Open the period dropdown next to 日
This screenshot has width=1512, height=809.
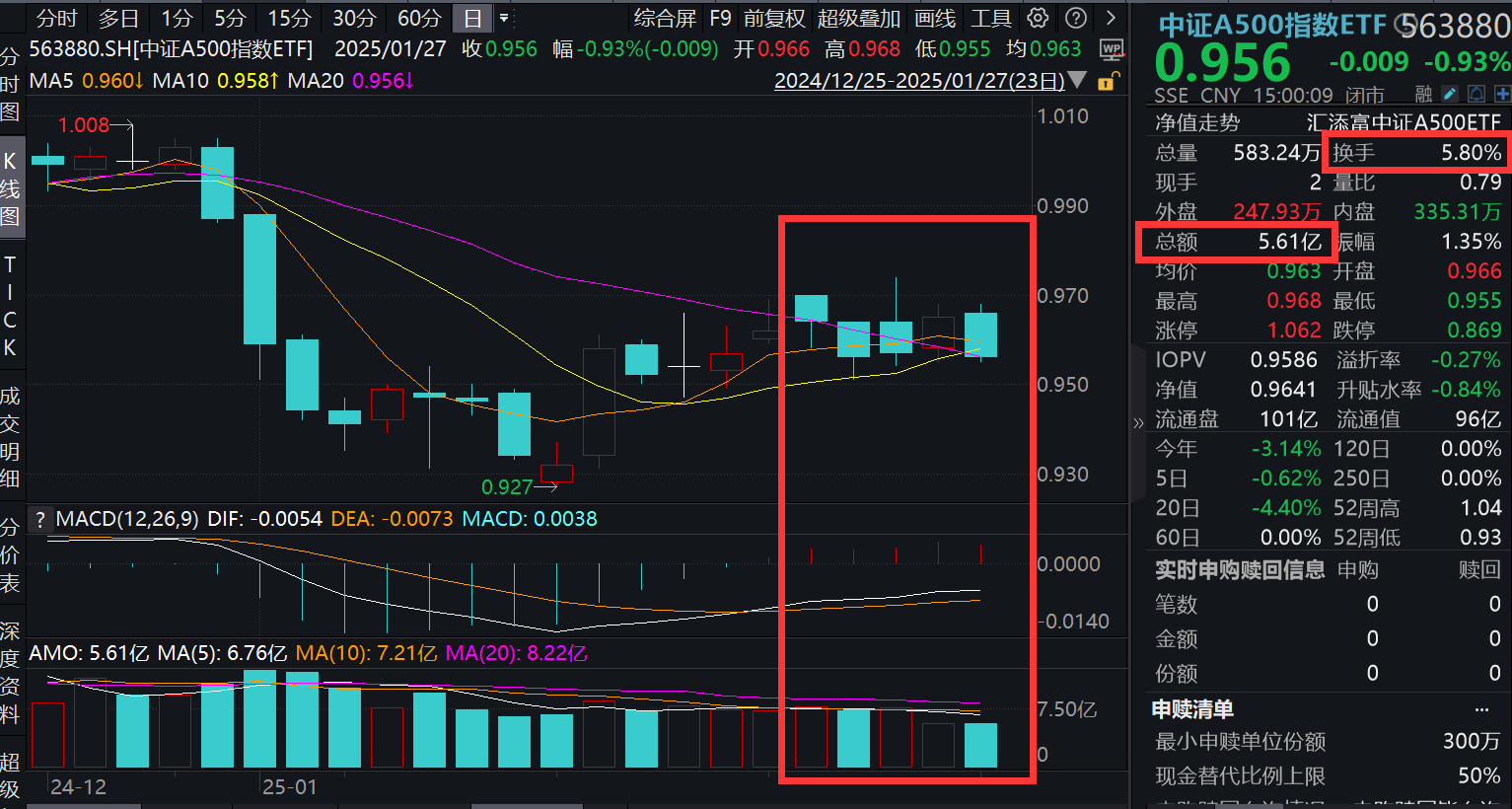tap(505, 18)
